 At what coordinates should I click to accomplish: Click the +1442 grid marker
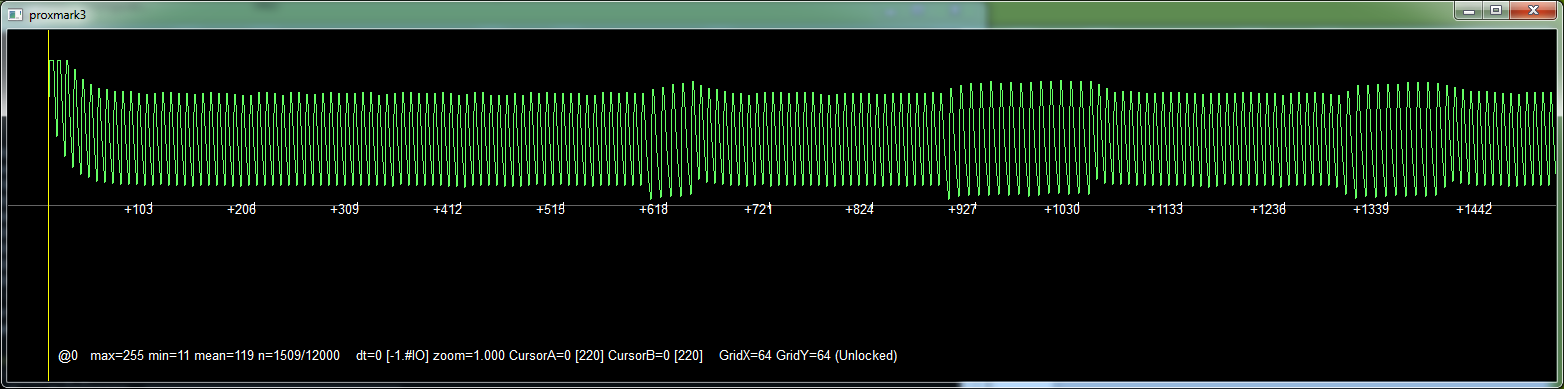1474,209
